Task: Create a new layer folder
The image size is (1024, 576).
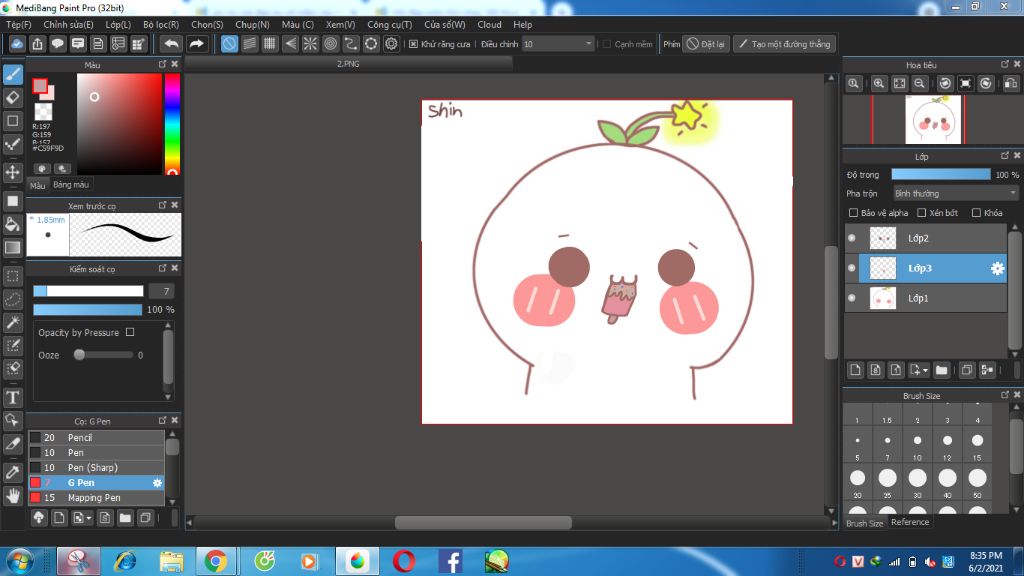Action: point(941,370)
